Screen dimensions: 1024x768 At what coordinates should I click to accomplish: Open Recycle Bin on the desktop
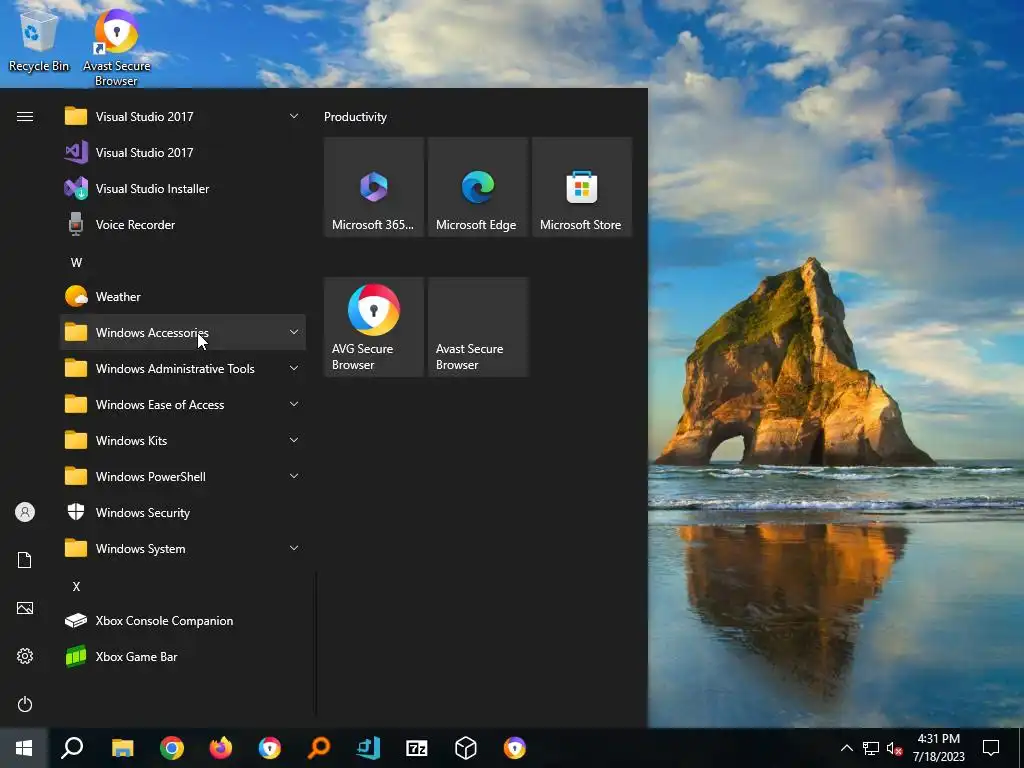click(39, 39)
